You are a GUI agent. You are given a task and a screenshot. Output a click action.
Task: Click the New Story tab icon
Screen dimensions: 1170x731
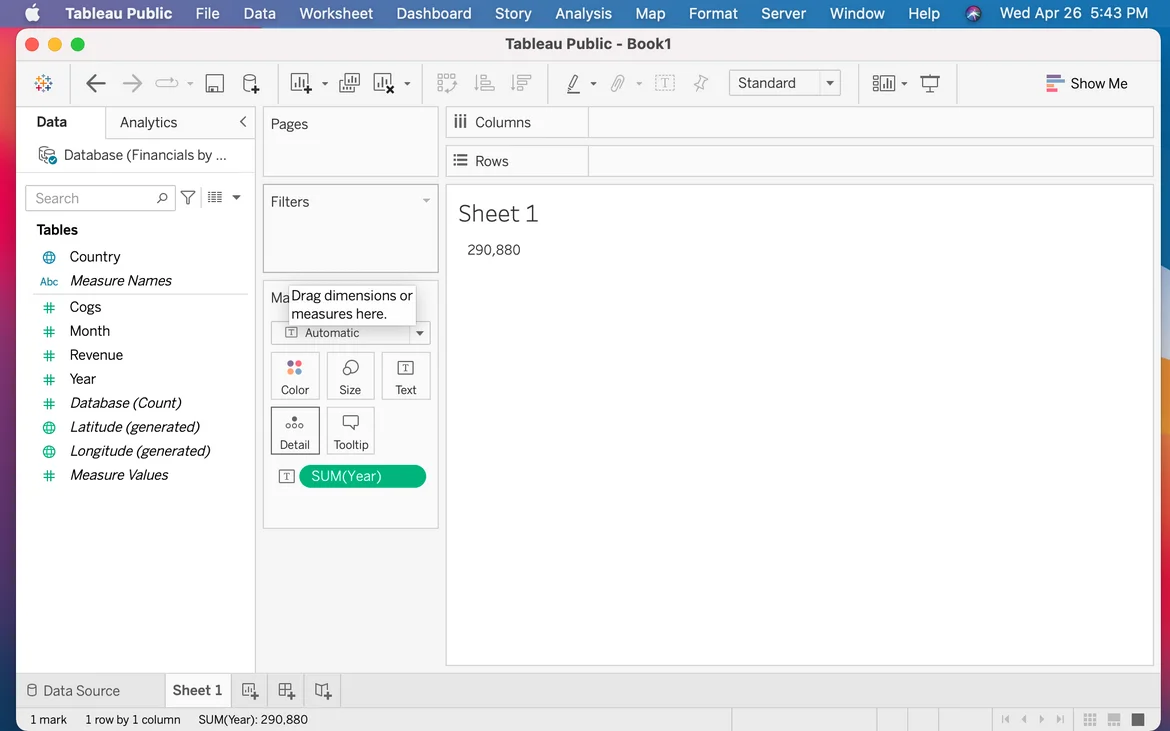coord(322,691)
